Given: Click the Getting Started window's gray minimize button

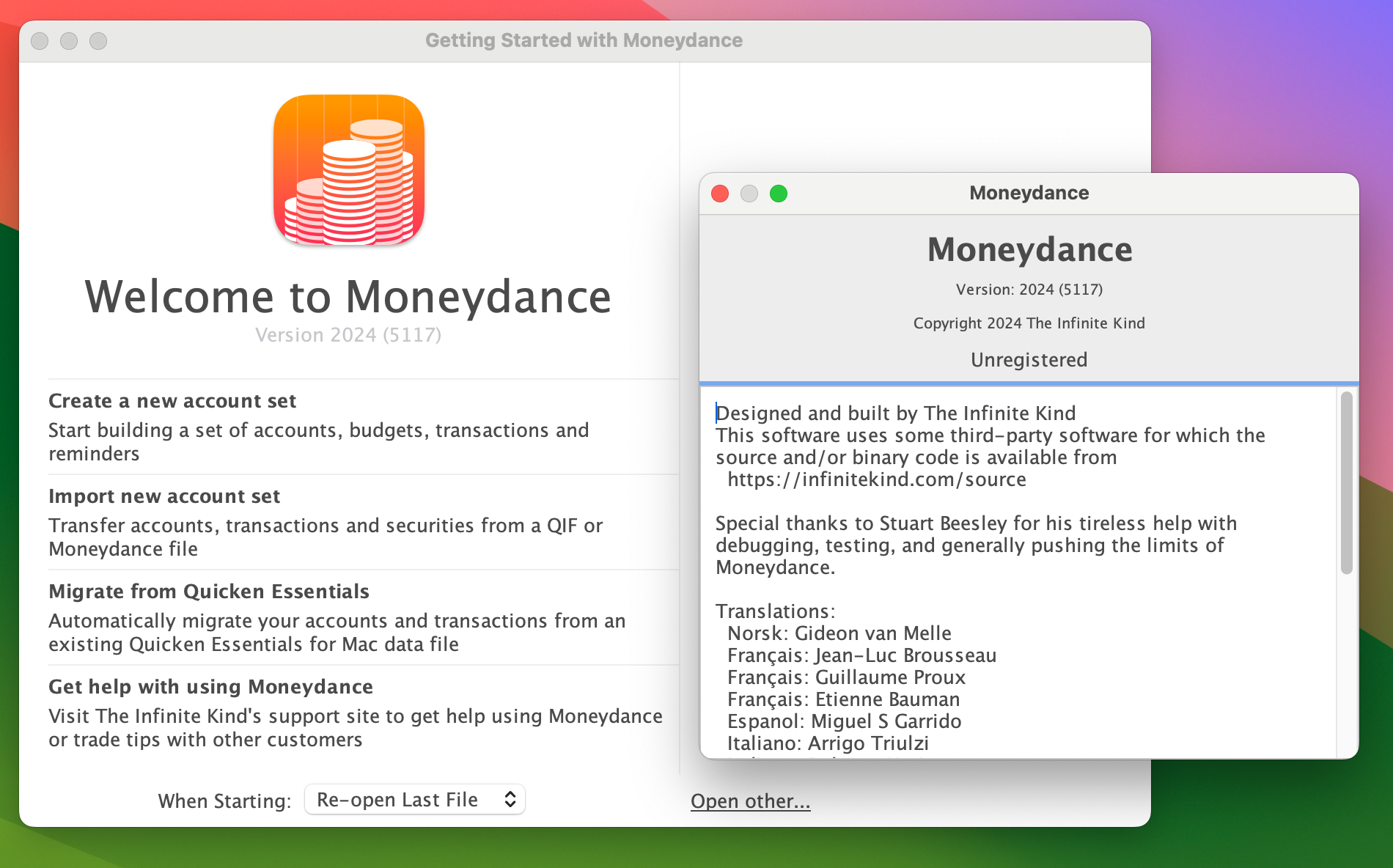Looking at the screenshot, I should click(x=69, y=41).
